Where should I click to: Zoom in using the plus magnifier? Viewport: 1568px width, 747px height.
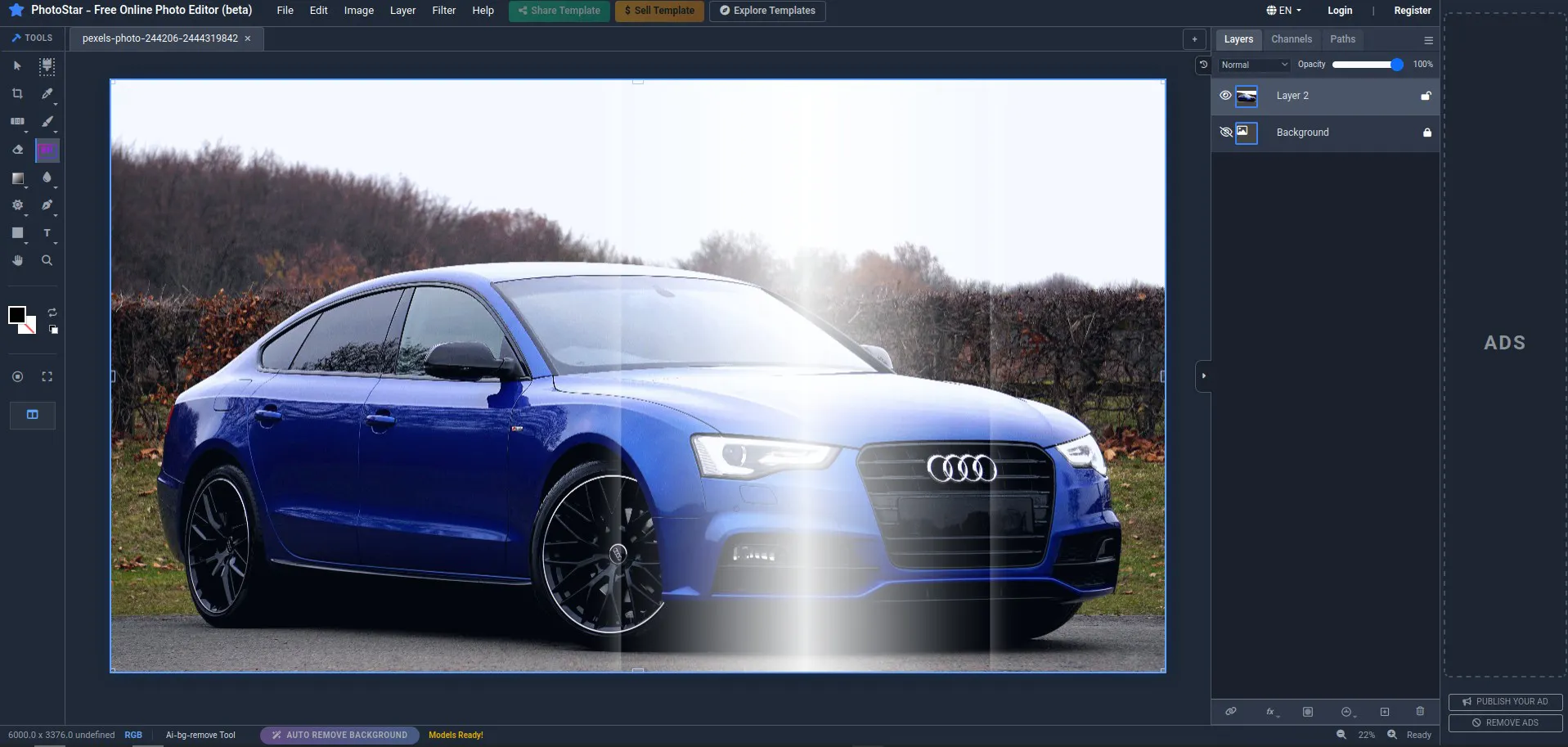[x=1392, y=735]
